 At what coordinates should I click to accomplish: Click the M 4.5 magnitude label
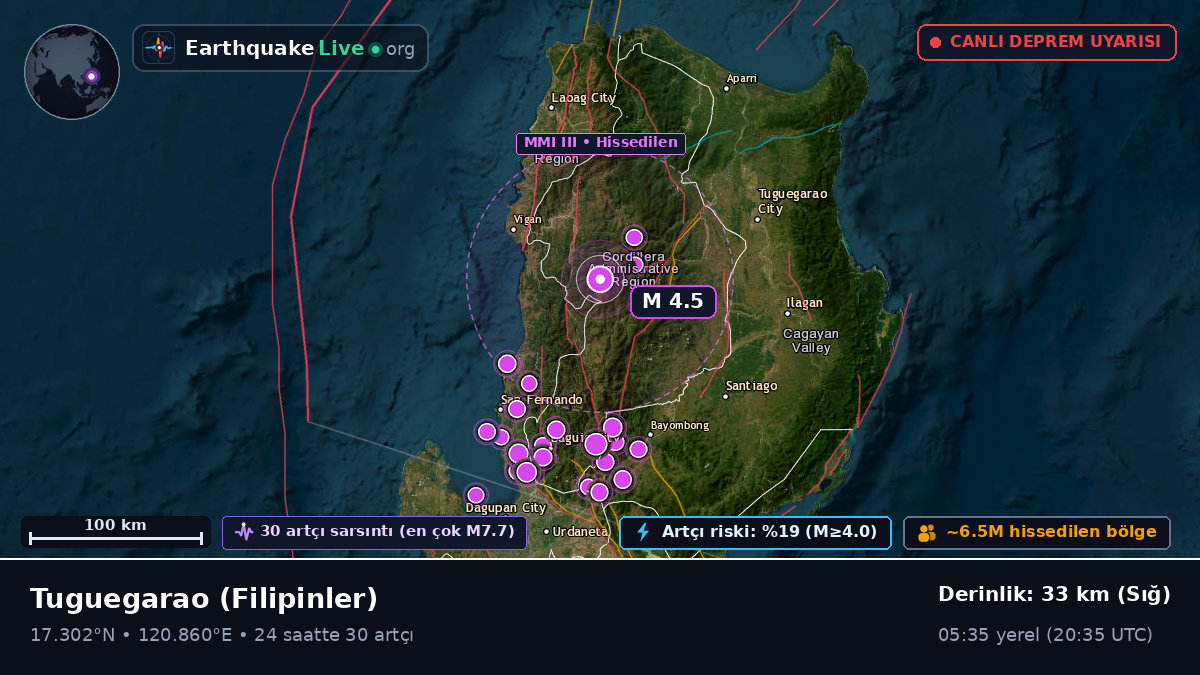click(673, 301)
